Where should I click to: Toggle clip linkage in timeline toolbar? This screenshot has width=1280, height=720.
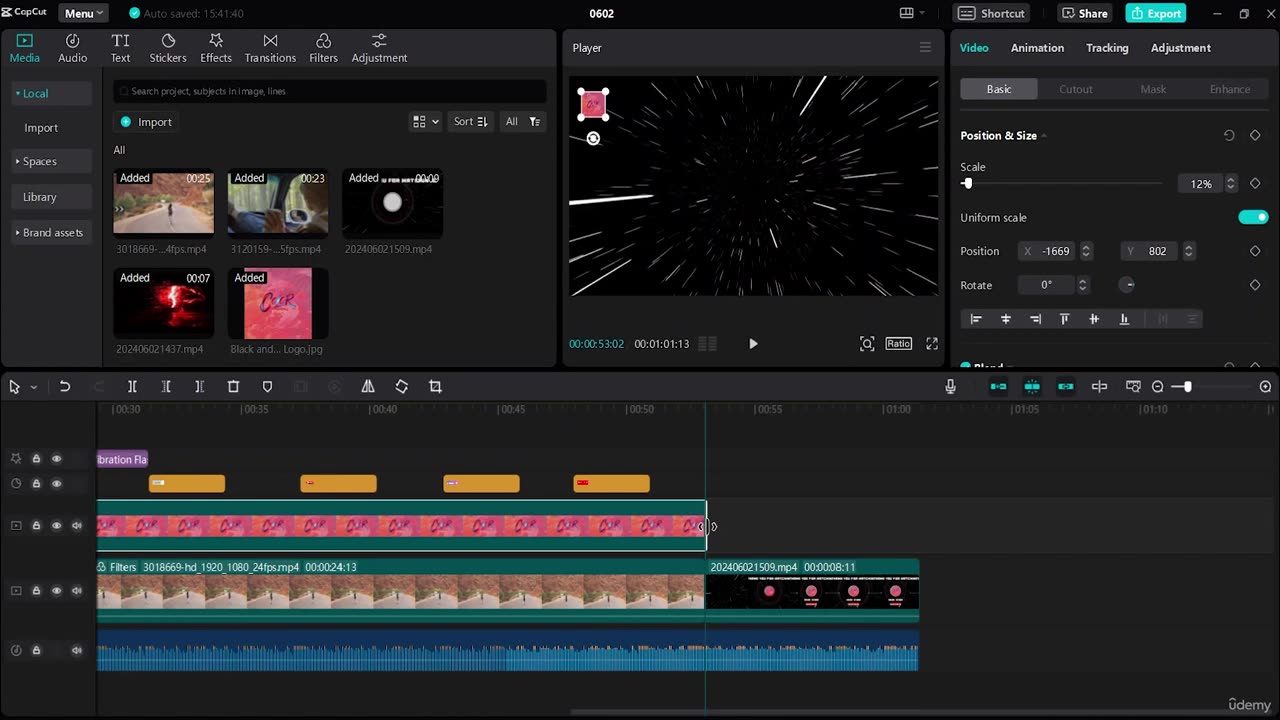1065,386
